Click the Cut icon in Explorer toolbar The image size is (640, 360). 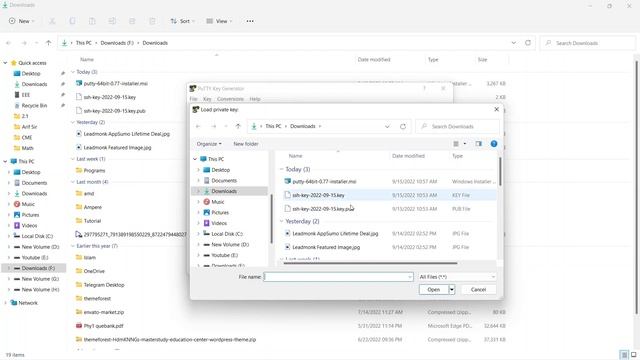52,21
